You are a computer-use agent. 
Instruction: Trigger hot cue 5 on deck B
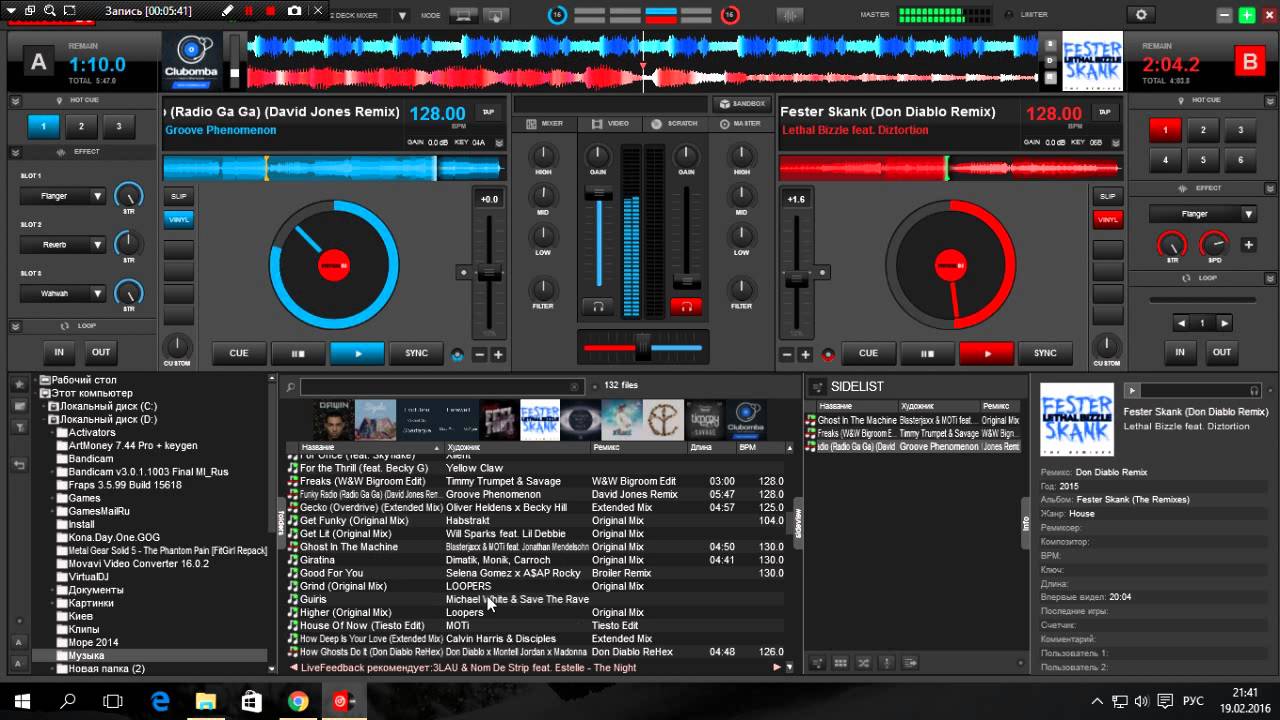1203,160
